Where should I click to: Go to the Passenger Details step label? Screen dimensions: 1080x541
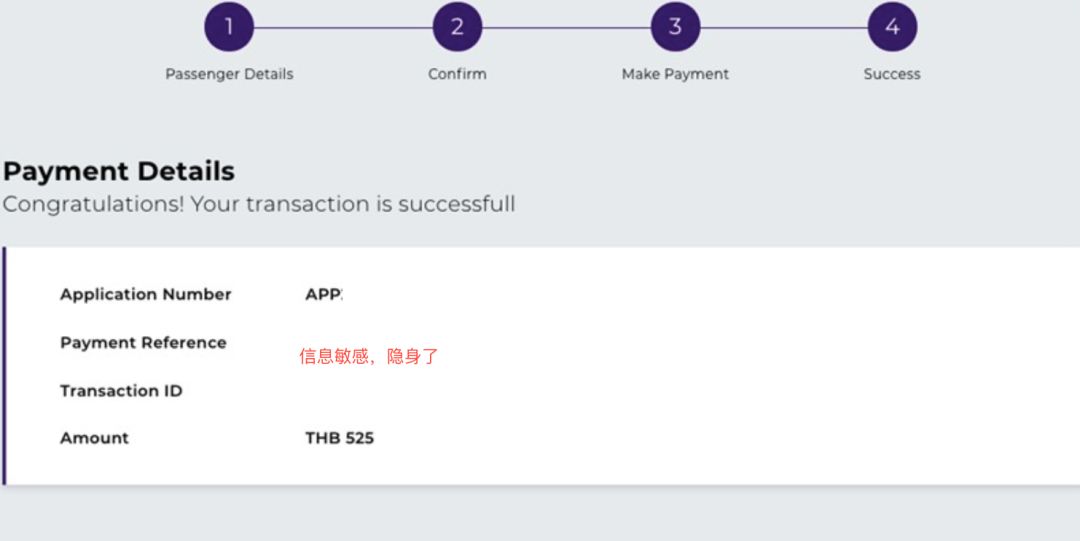tap(229, 74)
